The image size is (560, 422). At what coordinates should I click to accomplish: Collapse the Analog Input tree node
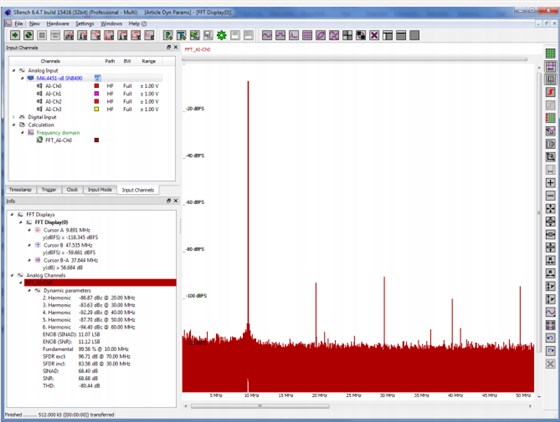[x=14, y=71]
